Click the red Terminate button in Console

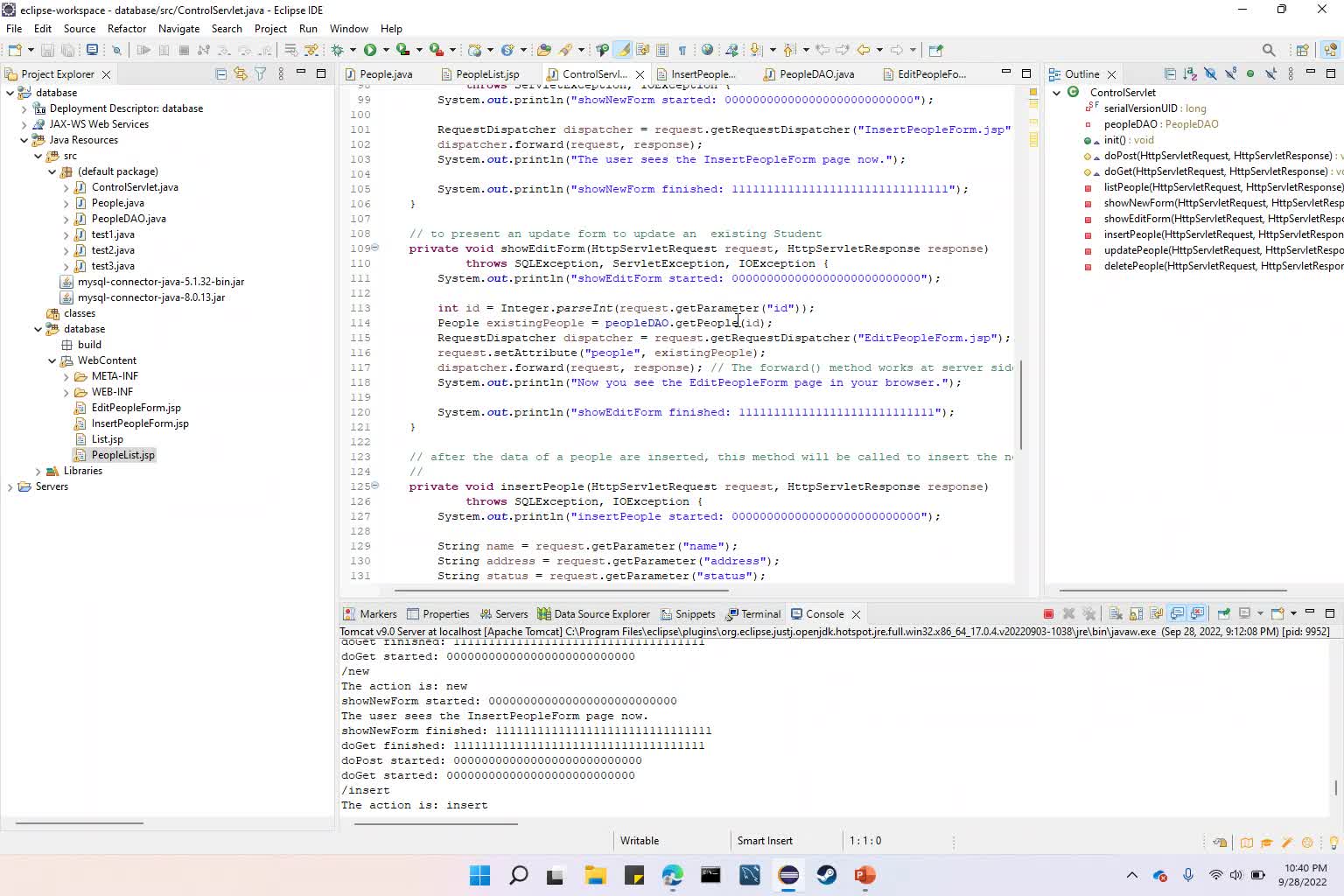click(1048, 613)
